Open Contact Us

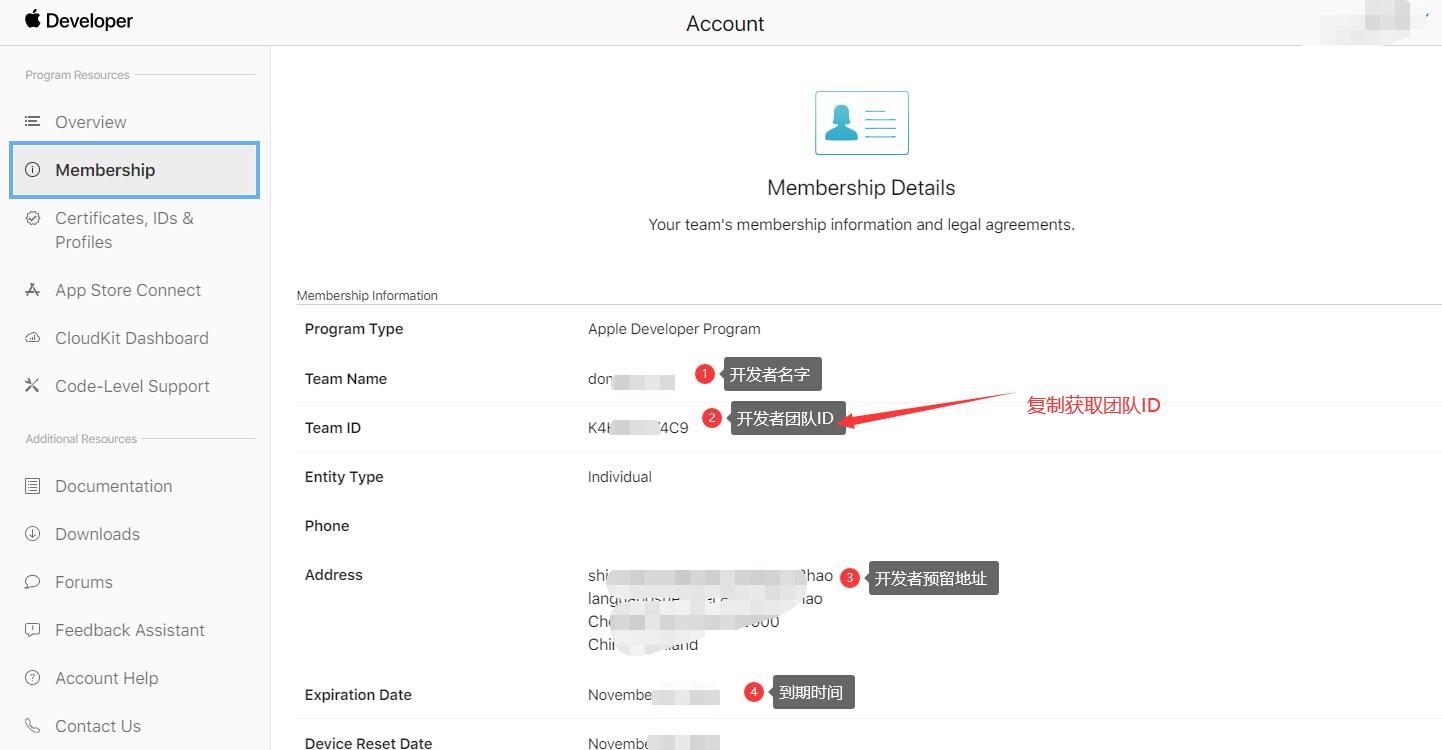point(98,726)
